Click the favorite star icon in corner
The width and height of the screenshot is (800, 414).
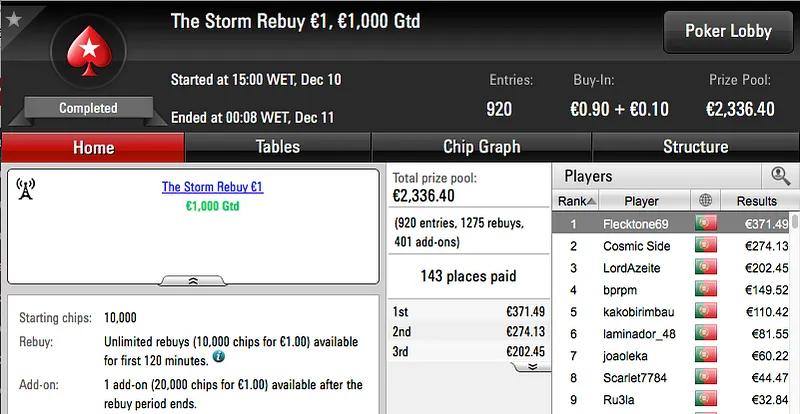11,12
